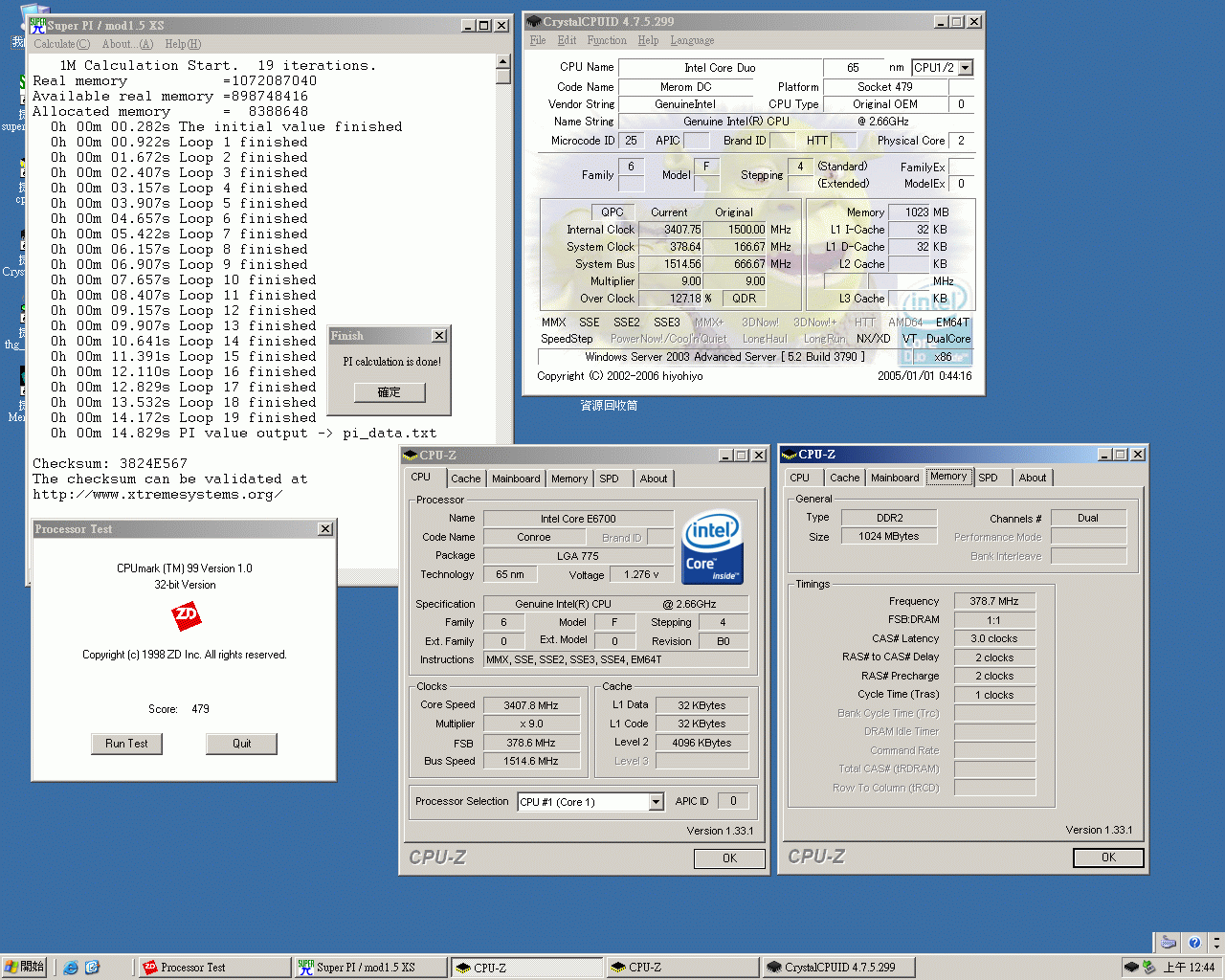Viewport: 1225px width, 980px height.
Task: Select Mainboard tab in CPU-Z CPU window
Action: [x=516, y=479]
